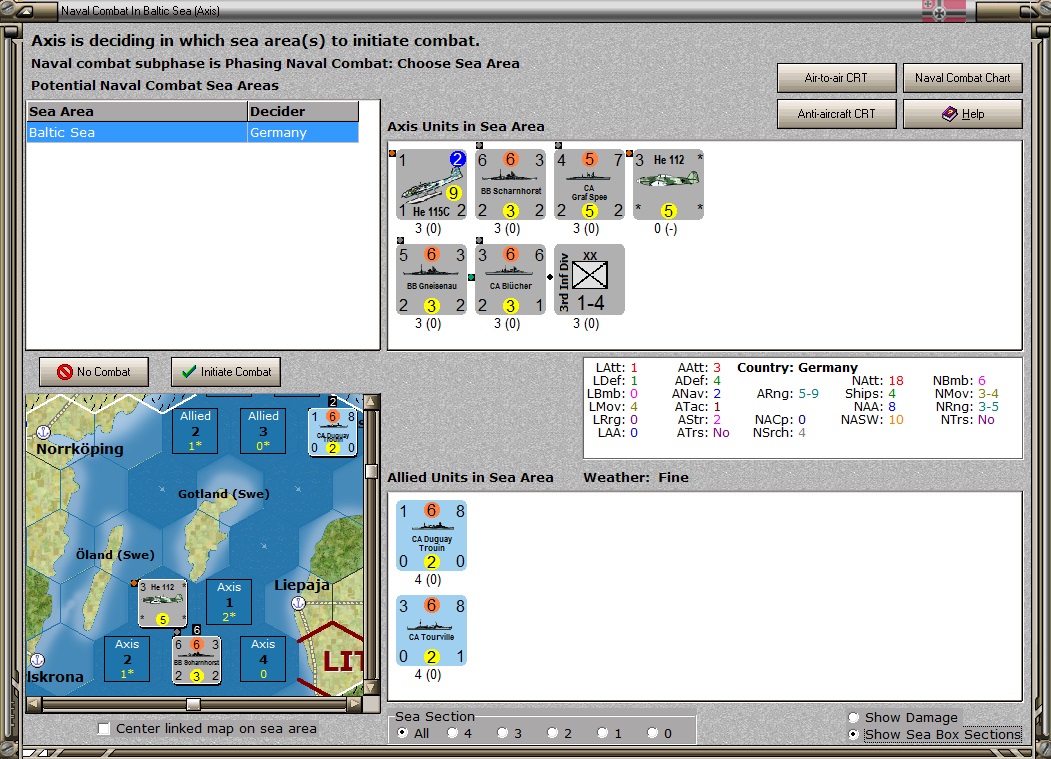This screenshot has width=1051, height=759.
Task: Select sea section 3 radio button
Action: coord(502,733)
